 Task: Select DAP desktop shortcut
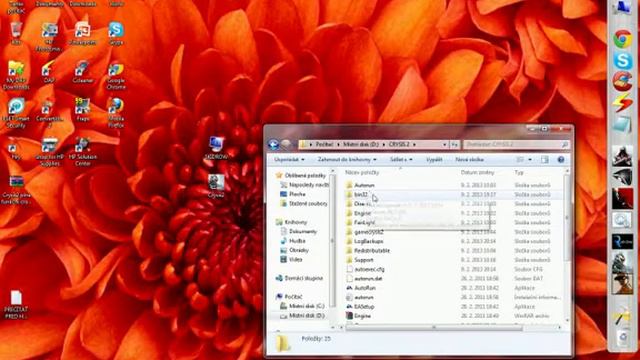click(x=49, y=72)
